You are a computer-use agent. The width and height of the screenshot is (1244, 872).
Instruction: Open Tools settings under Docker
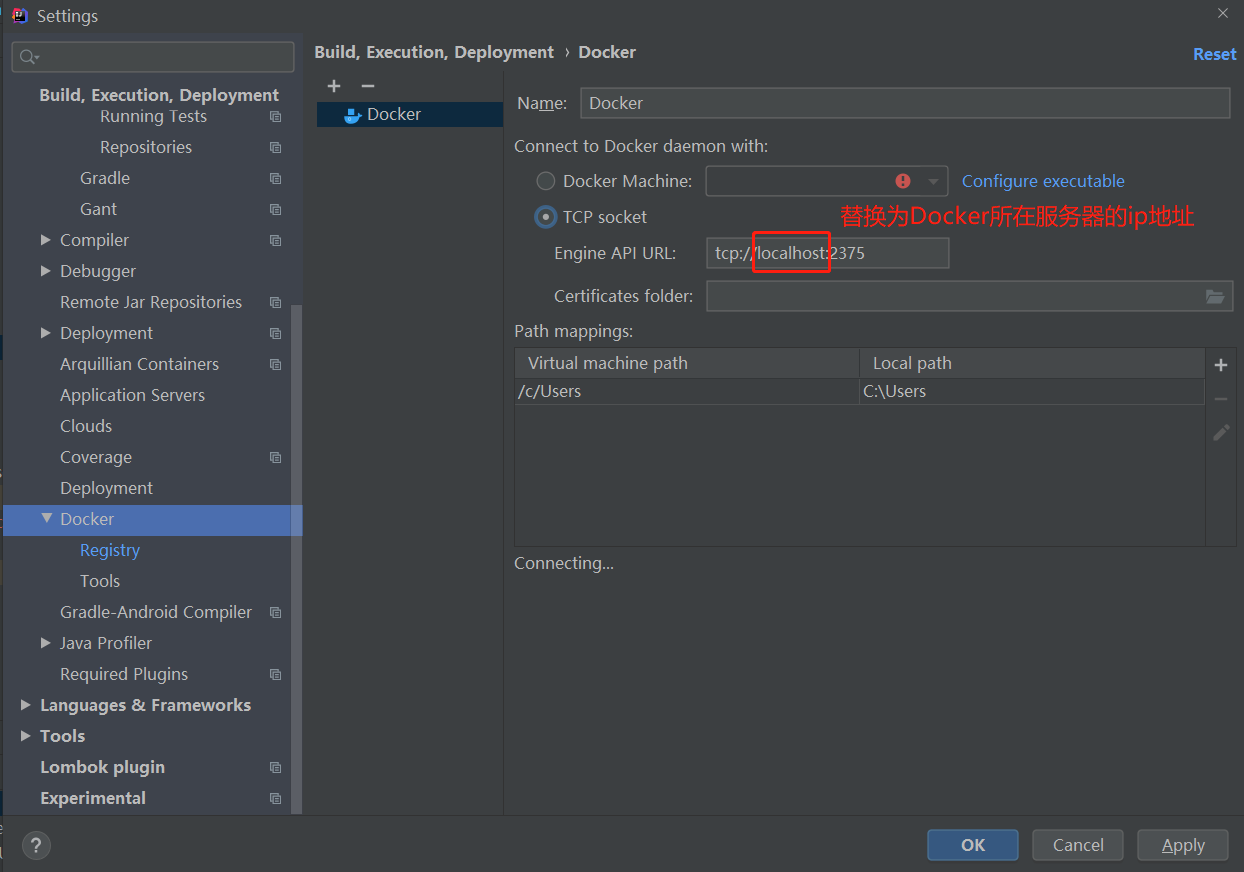(100, 581)
